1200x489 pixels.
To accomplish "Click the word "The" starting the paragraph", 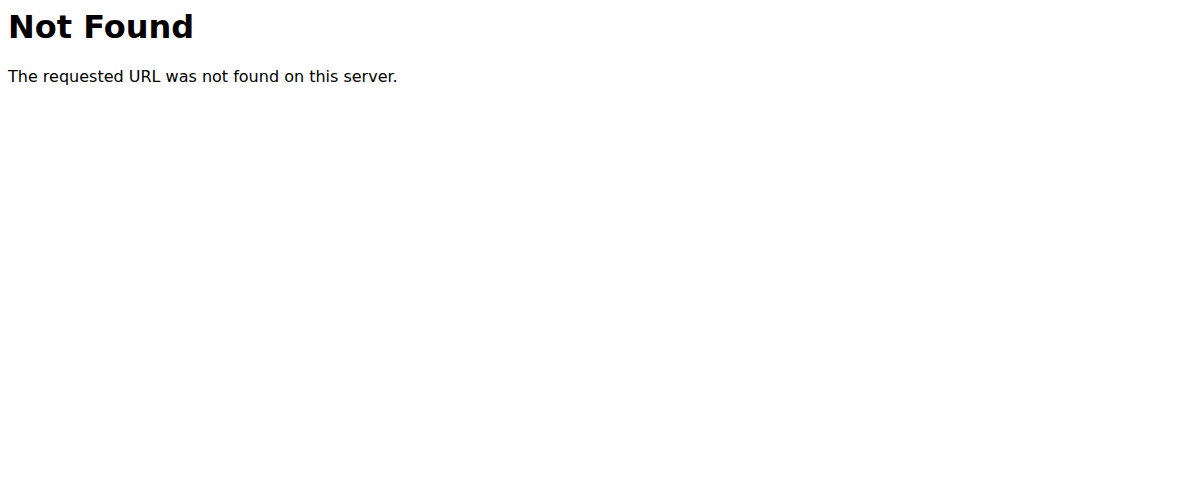I will 23,77.
